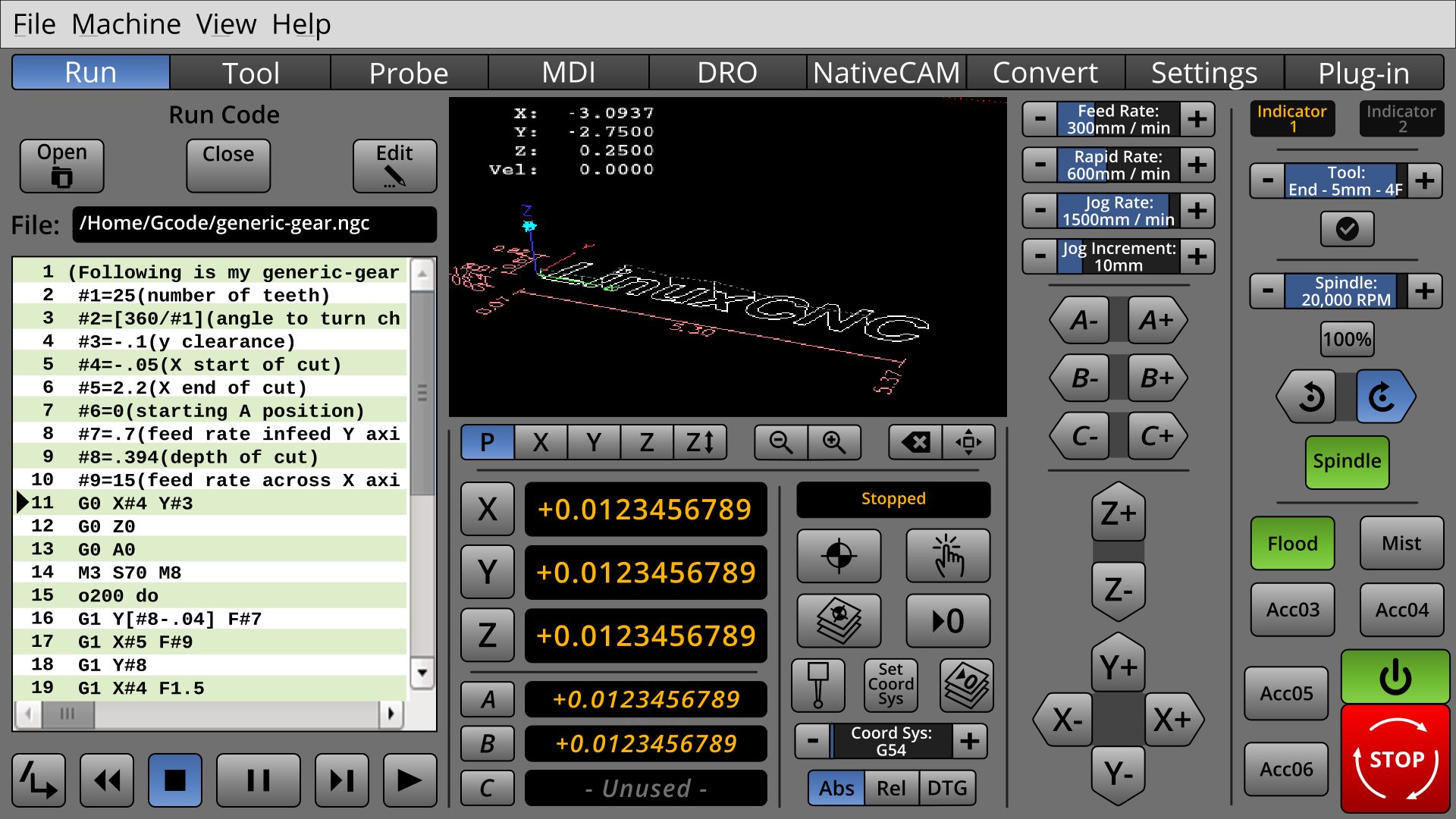The image size is (1456, 819).
Task: Decrease the Jog Rate
Action: tap(1040, 211)
